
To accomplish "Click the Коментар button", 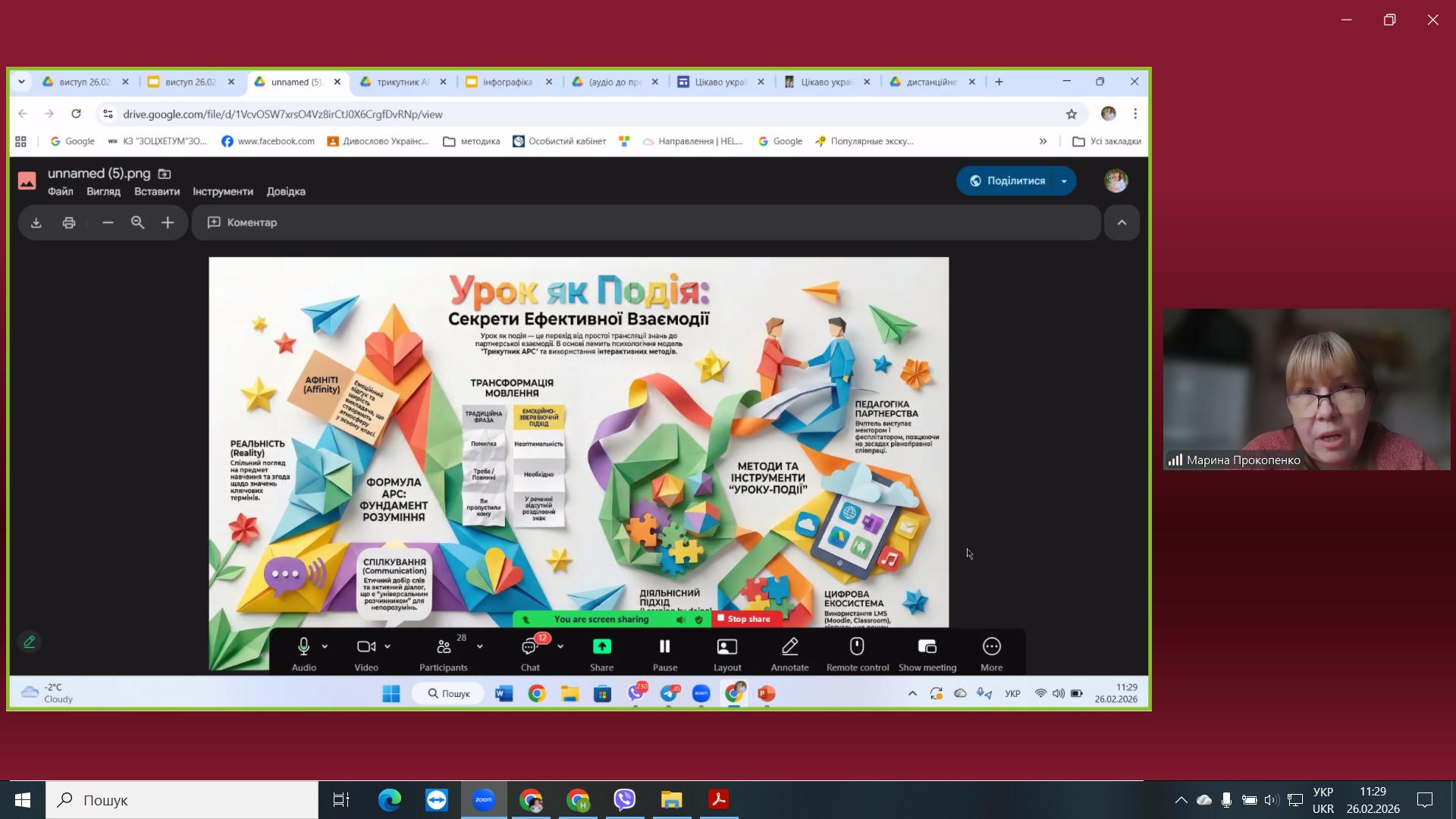I will point(243,222).
